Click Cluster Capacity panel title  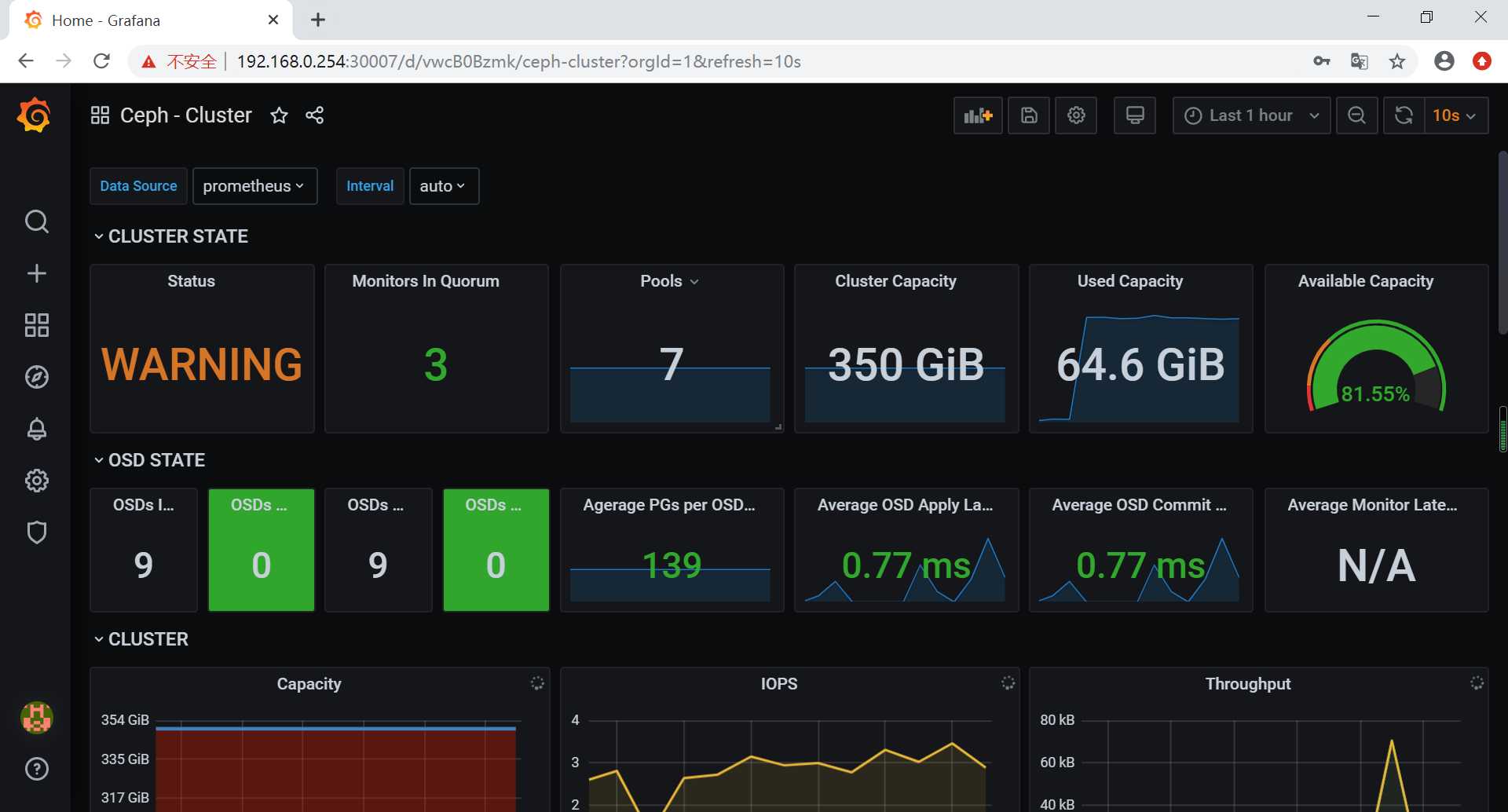click(895, 281)
